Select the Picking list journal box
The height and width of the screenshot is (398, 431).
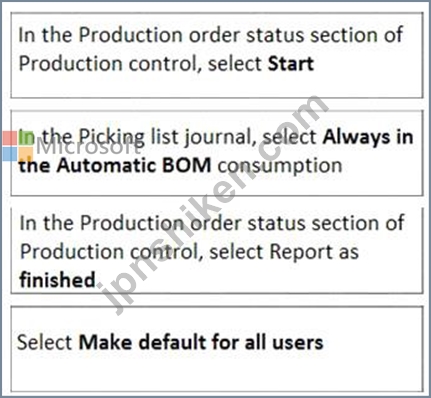point(217,153)
